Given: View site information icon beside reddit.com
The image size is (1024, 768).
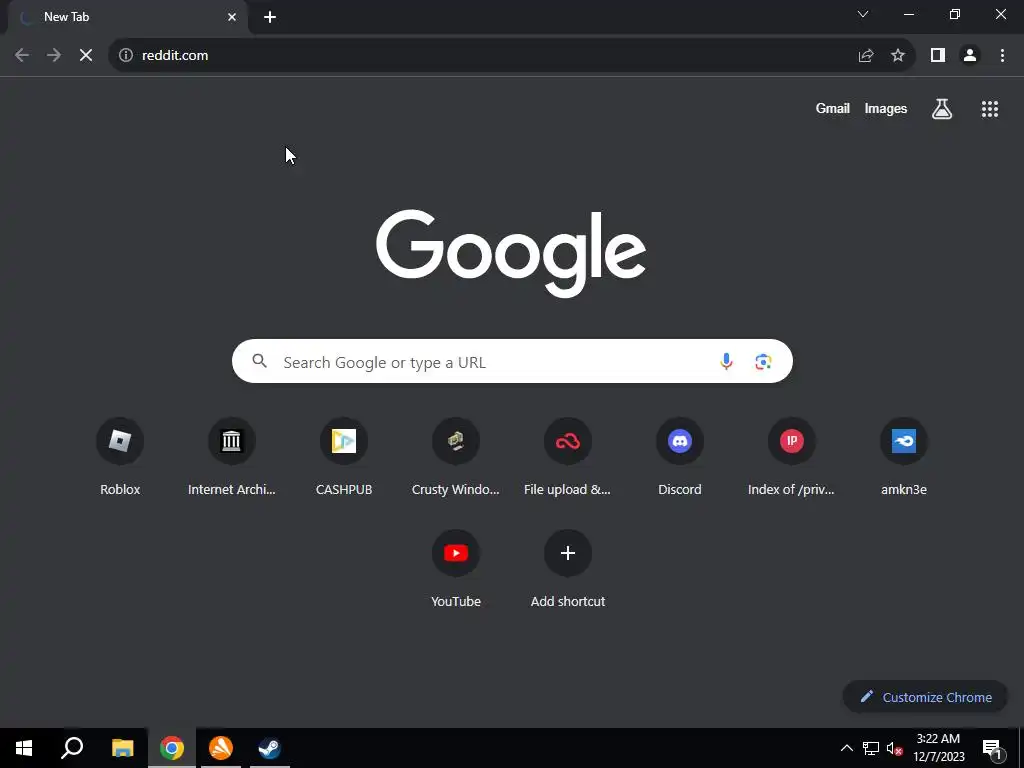Looking at the screenshot, I should [126, 56].
